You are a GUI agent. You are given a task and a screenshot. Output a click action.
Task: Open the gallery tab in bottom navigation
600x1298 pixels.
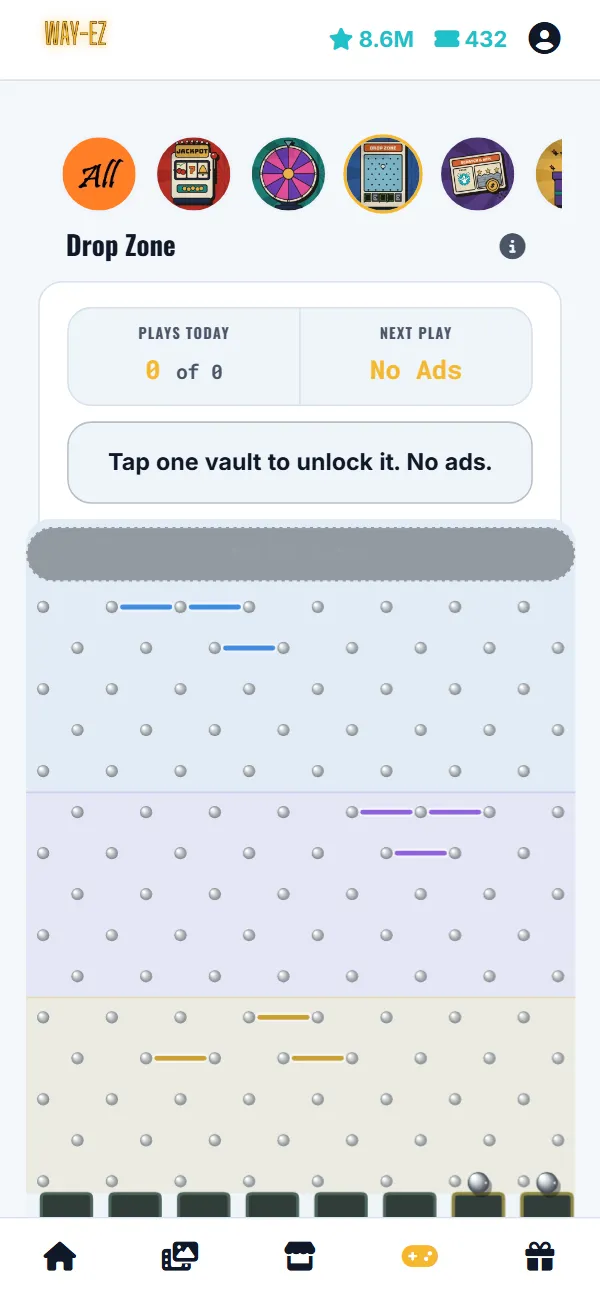click(180, 1256)
